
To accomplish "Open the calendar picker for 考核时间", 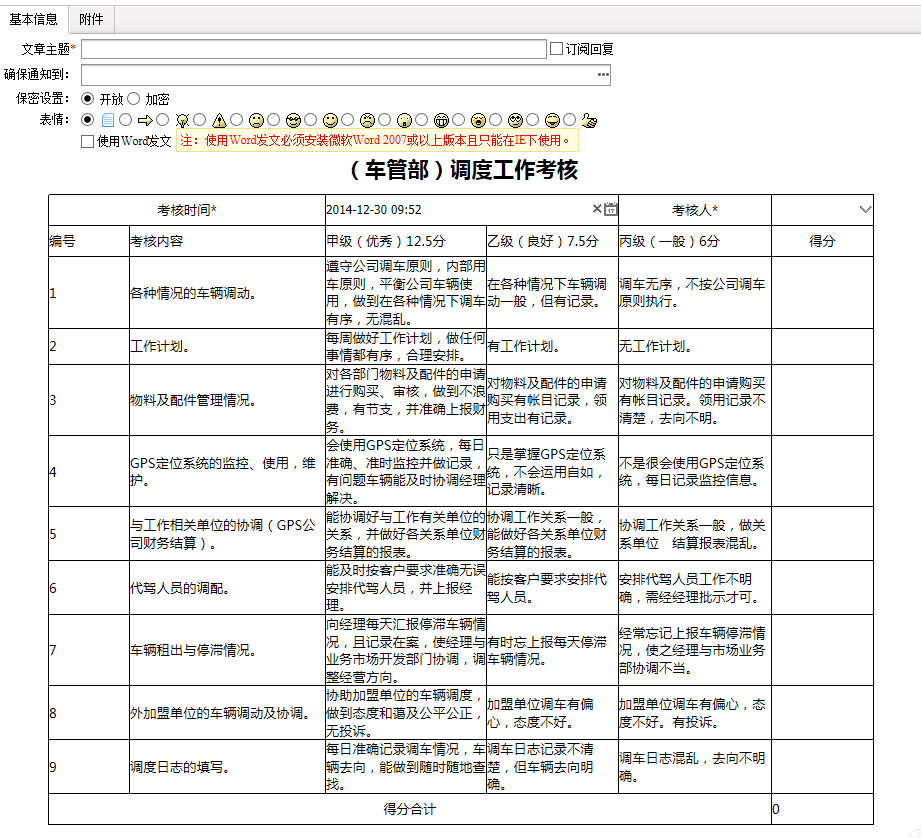I will click(611, 209).
